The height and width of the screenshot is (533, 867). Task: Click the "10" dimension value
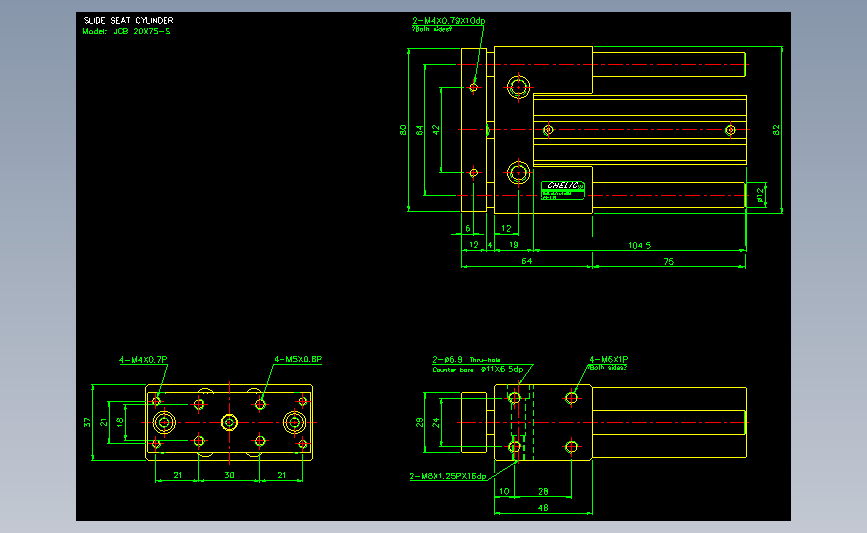tap(504, 491)
